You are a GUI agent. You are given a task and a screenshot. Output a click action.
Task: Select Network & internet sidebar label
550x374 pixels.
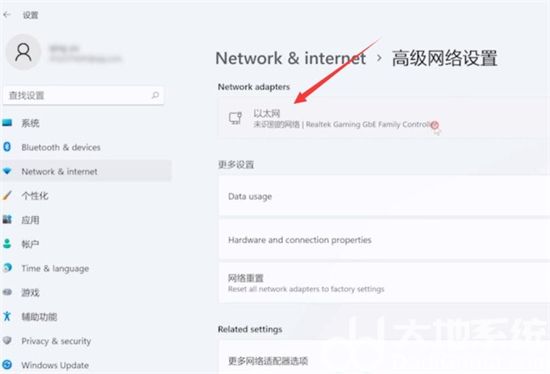tap(59, 172)
